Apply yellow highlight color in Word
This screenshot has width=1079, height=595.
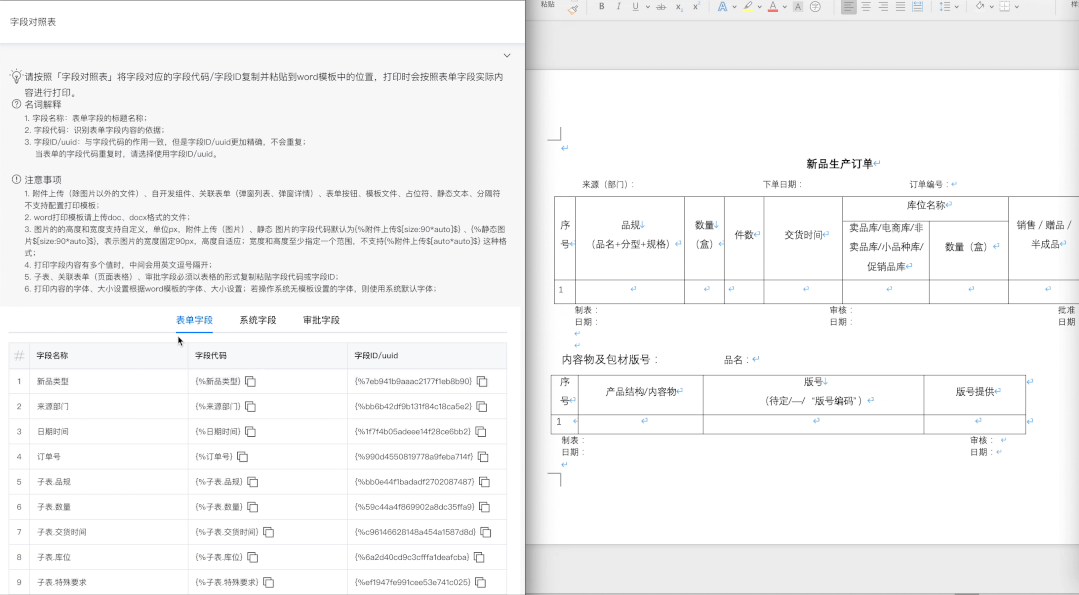click(x=747, y=6)
